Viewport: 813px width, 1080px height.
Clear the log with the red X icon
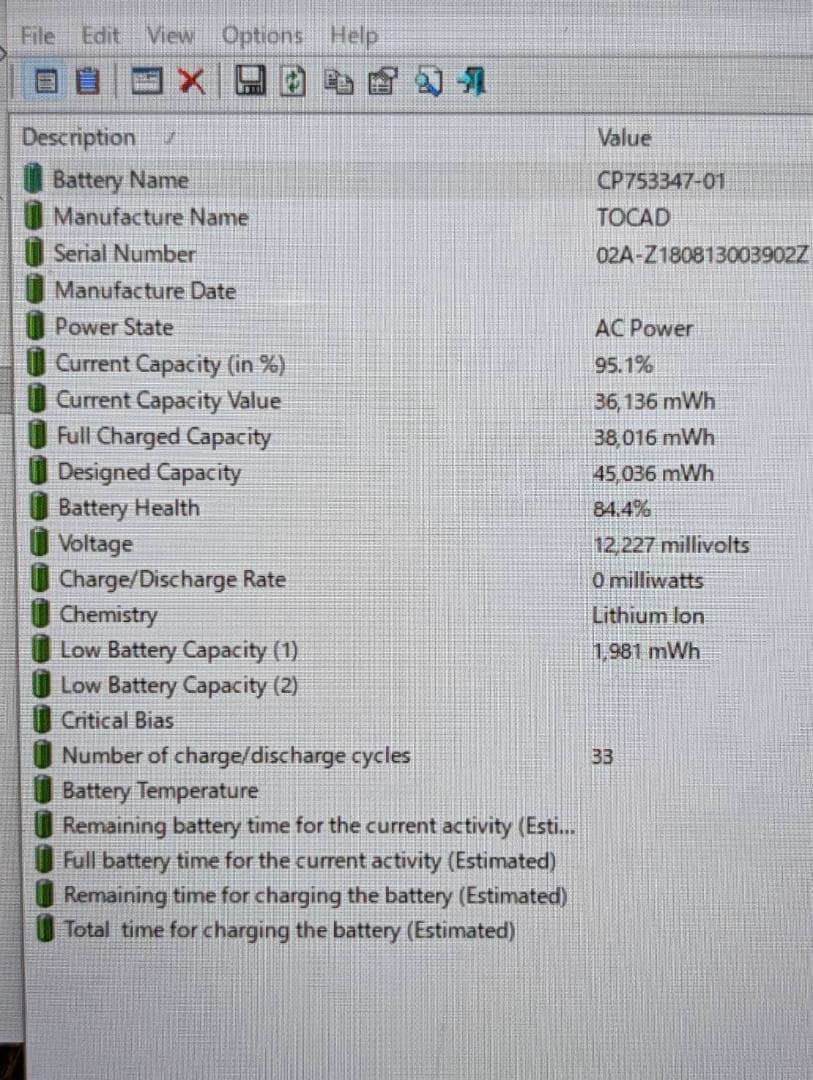[192, 81]
